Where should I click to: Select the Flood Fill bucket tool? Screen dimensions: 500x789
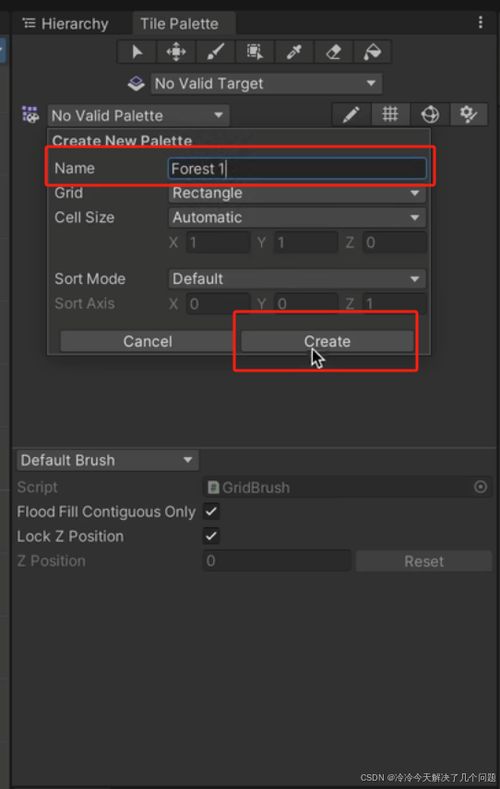point(372,52)
